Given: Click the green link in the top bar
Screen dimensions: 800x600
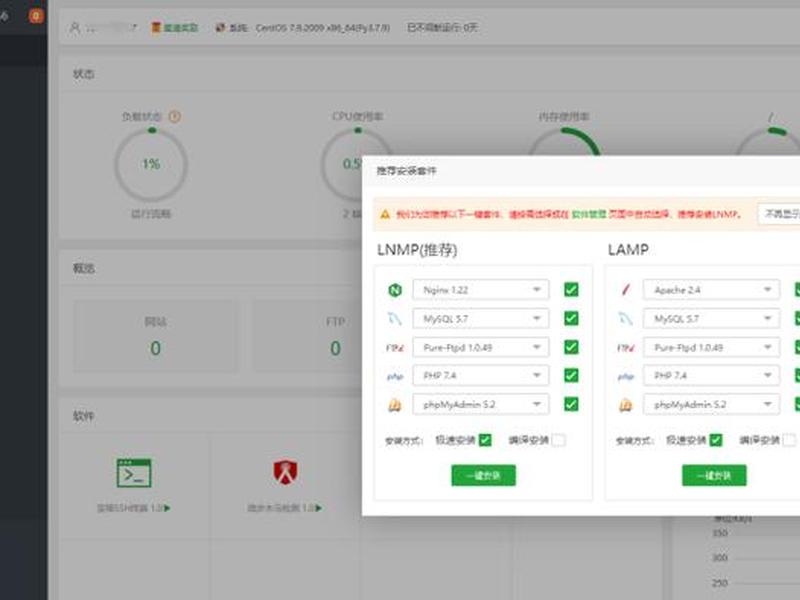Looking at the screenshot, I should pyautogui.click(x=181, y=28).
